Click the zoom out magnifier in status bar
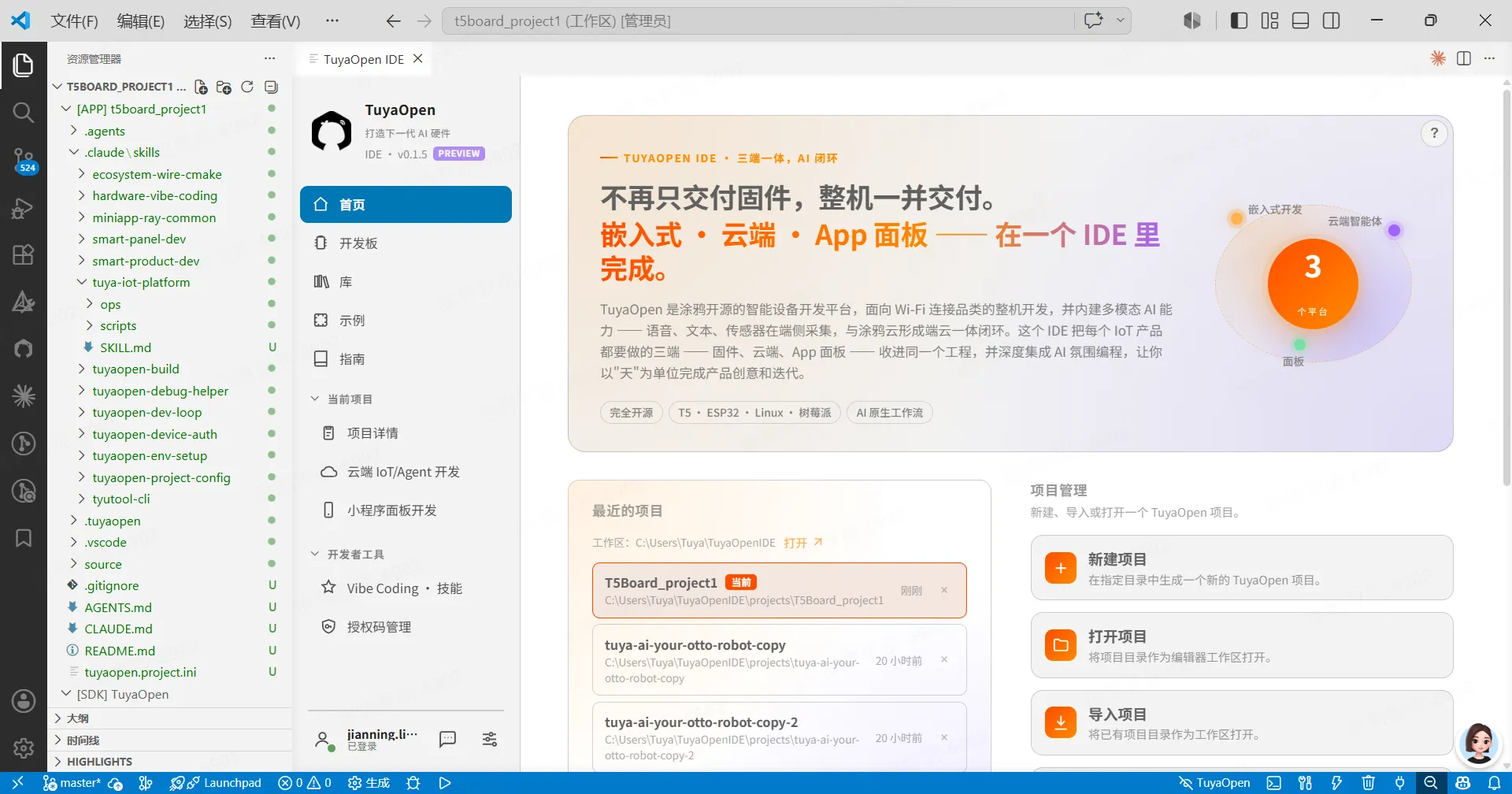The width and height of the screenshot is (1512, 794). tap(1431, 783)
